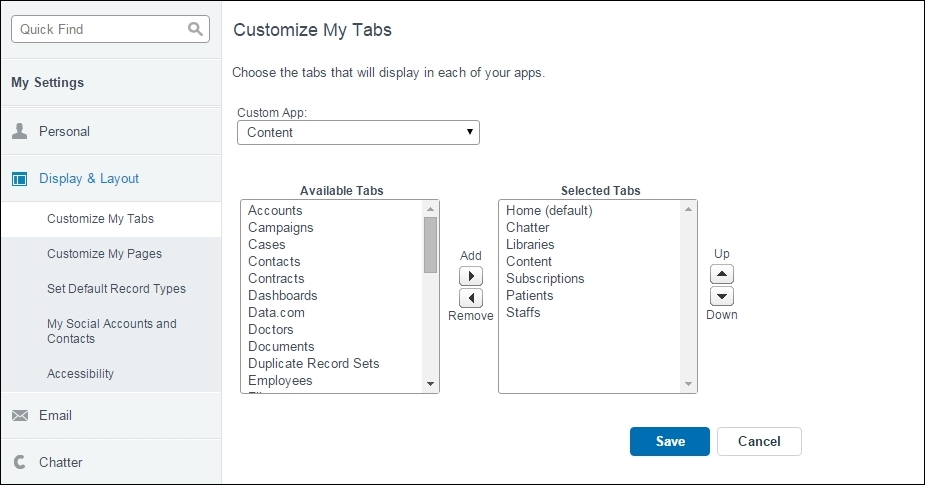Viewport: 925px width, 485px height.
Task: Click the Remove left-arrow button
Action: [x=470, y=298]
